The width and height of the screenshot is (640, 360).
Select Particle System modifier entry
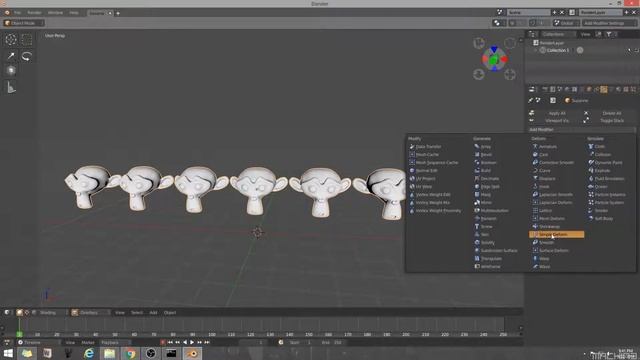click(x=606, y=202)
